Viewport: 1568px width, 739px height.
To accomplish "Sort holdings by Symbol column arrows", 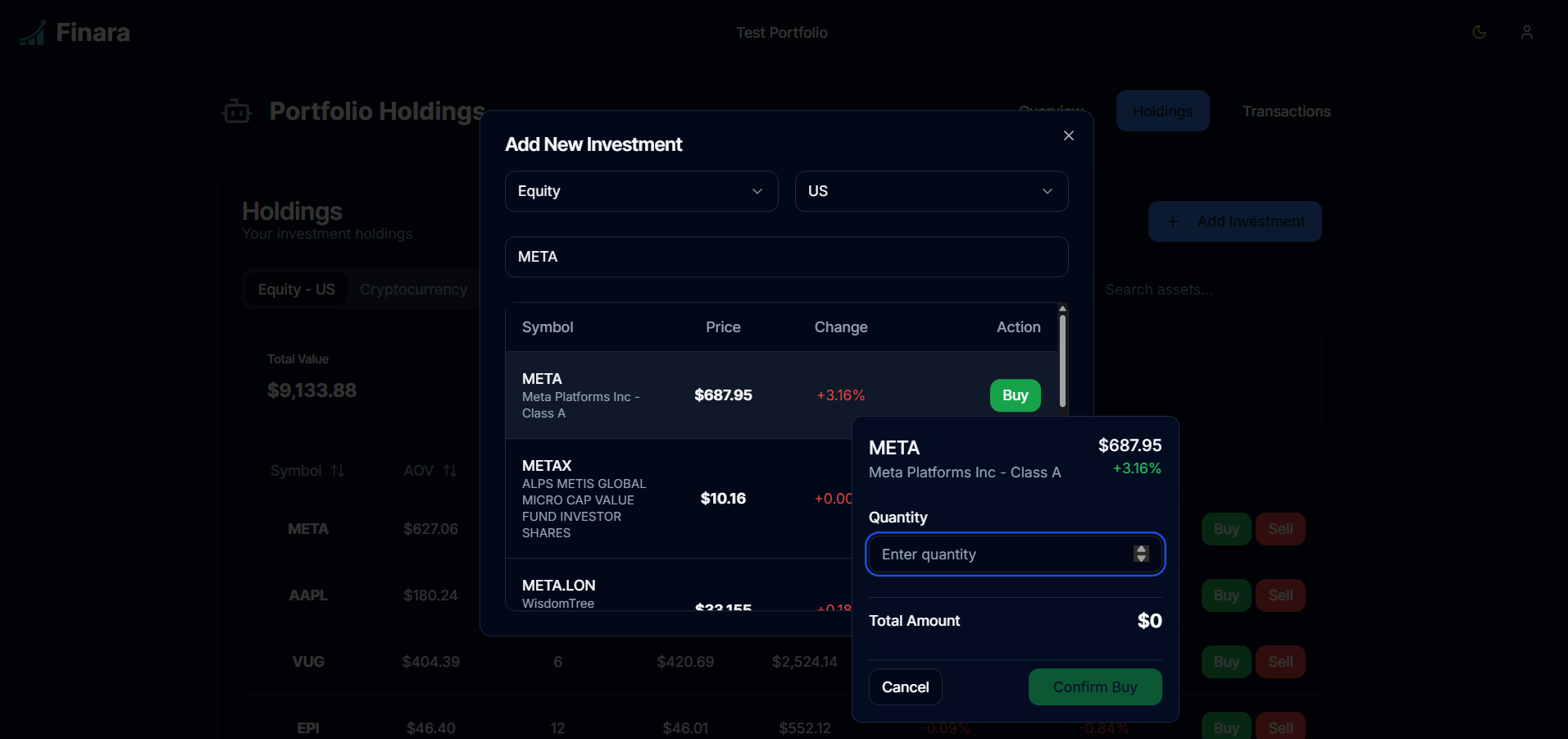I will 338,471.
